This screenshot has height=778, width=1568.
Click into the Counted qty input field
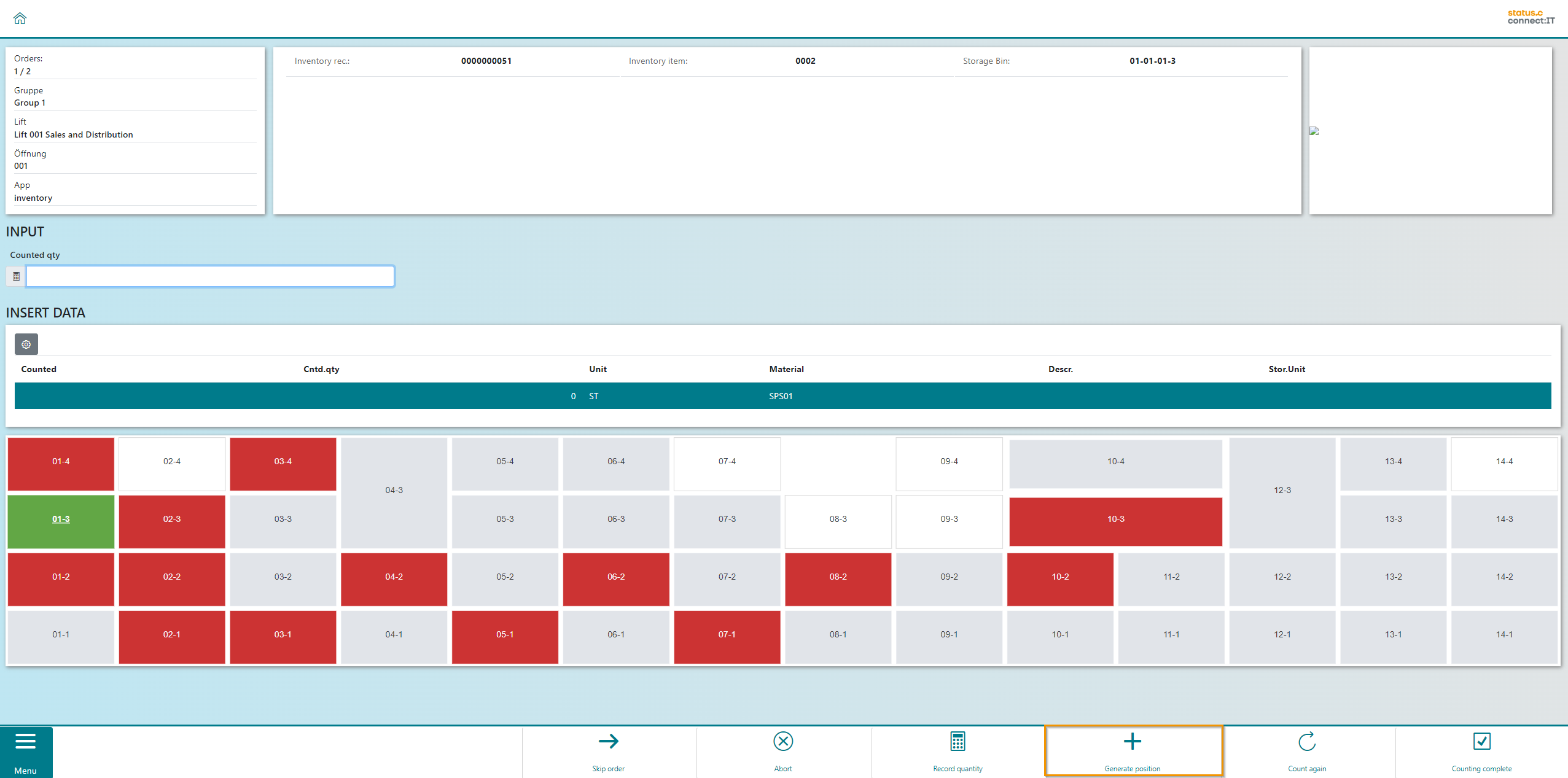[x=210, y=276]
